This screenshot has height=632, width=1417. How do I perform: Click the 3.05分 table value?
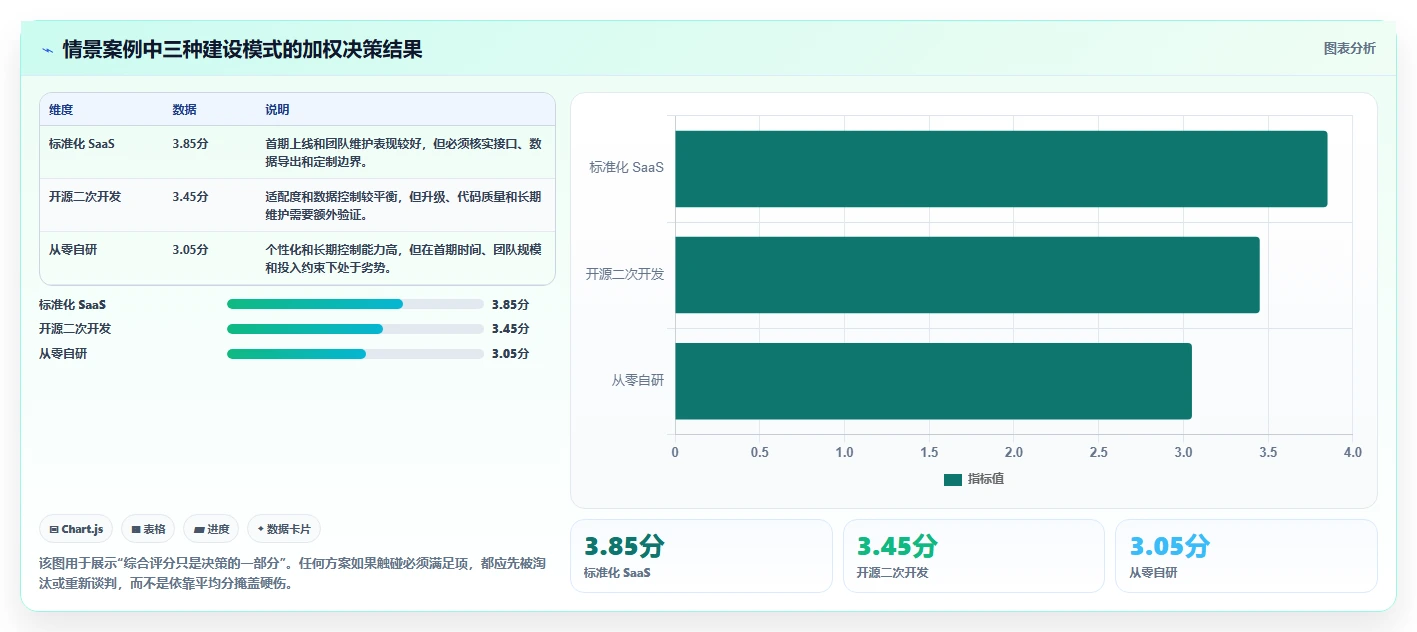click(x=190, y=250)
